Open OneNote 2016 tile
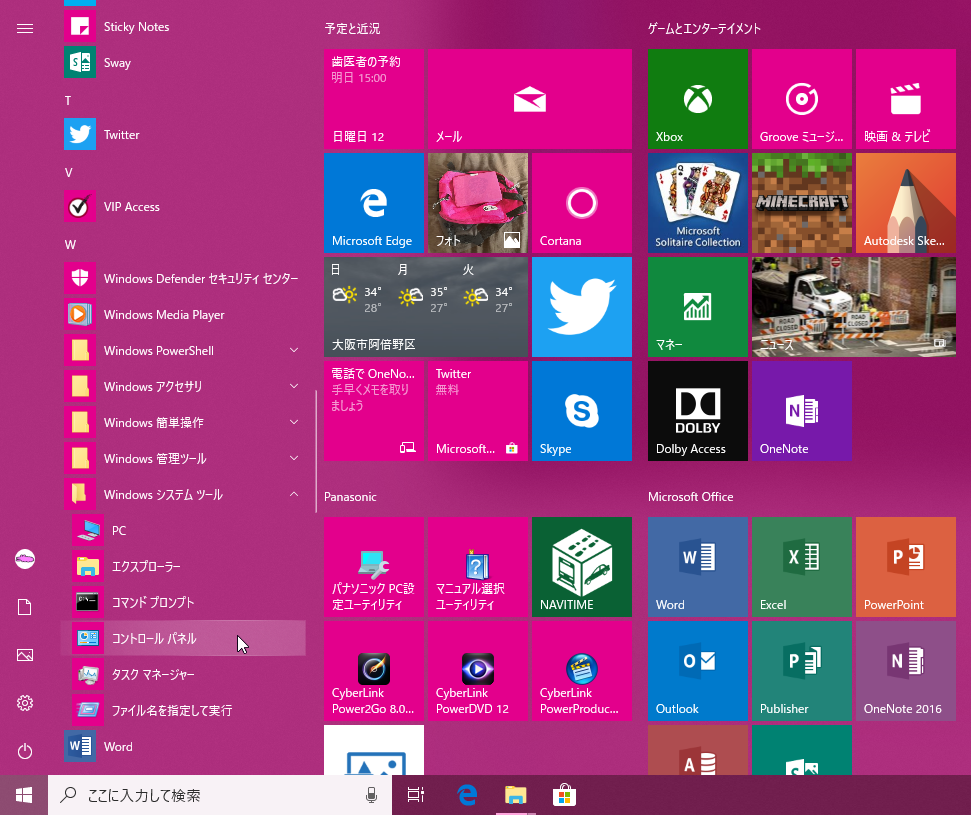The width and height of the screenshot is (971, 815). click(905, 671)
